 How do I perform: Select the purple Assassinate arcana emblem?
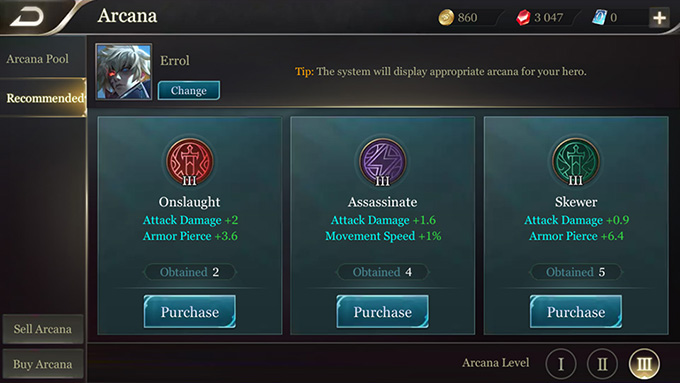pyautogui.click(x=382, y=162)
